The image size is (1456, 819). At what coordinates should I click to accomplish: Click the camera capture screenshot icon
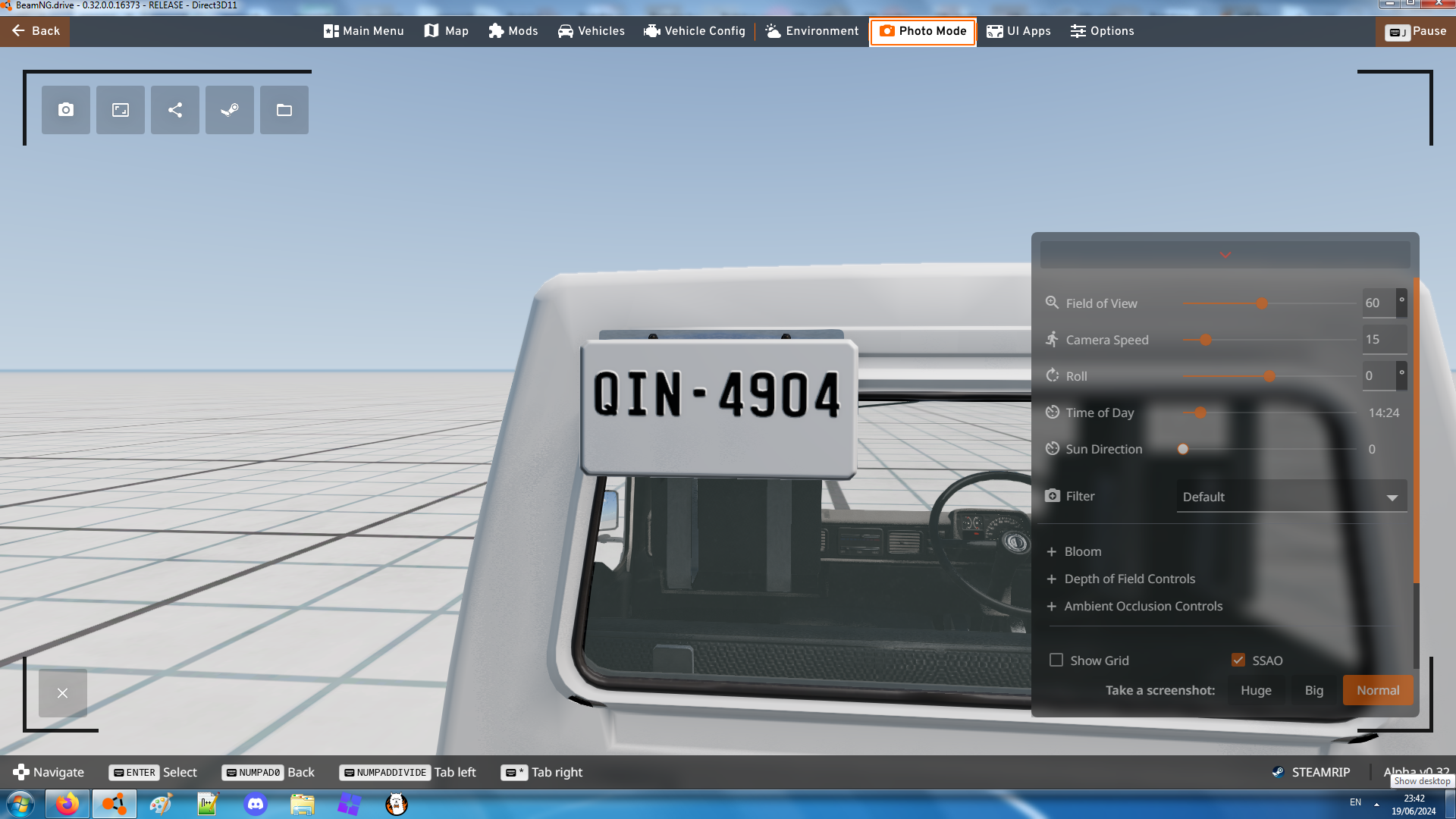pyautogui.click(x=66, y=110)
